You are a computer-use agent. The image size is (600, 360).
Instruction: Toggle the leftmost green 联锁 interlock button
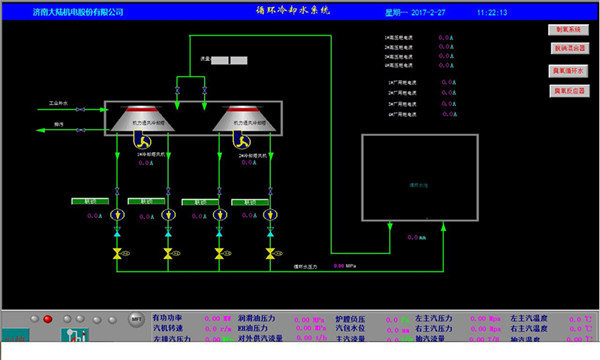[x=90, y=201]
